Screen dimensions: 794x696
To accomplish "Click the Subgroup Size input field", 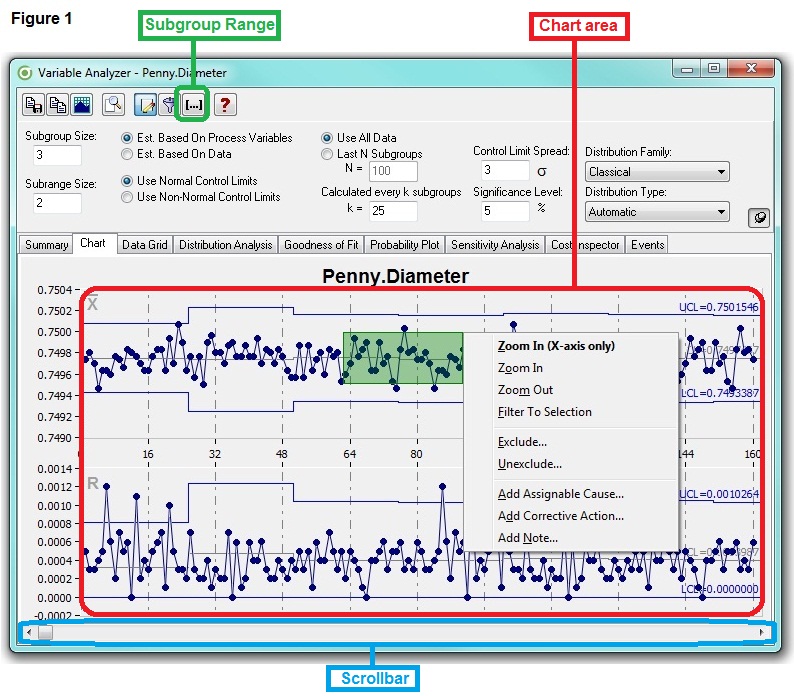I will (58, 155).
